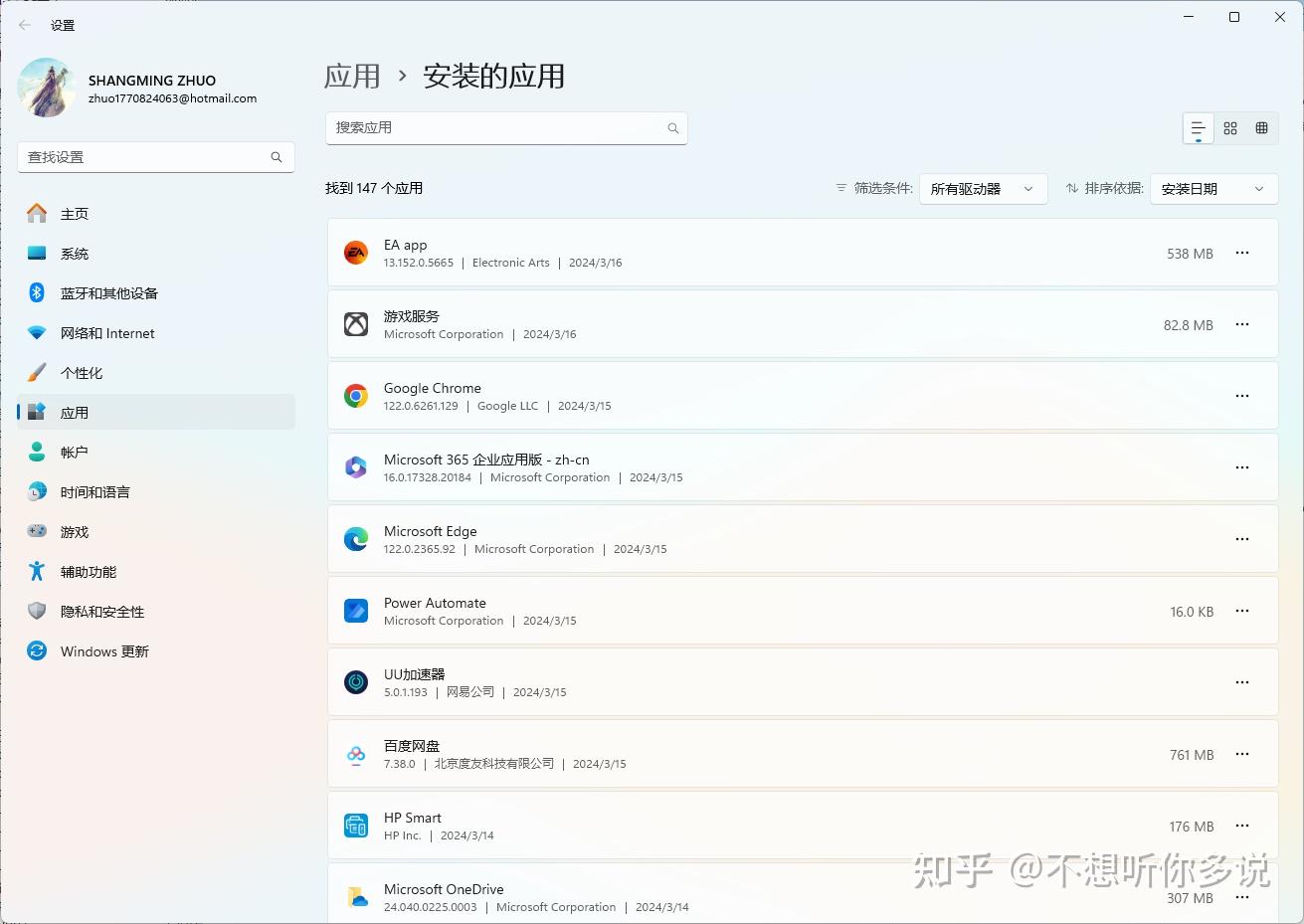Click the 百度网盘 icon
Image resolution: width=1304 pixels, height=924 pixels.
356,754
